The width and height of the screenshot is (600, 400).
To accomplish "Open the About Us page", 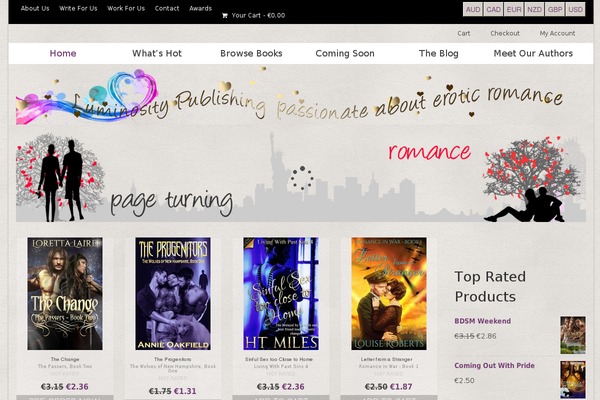I will (35, 8).
